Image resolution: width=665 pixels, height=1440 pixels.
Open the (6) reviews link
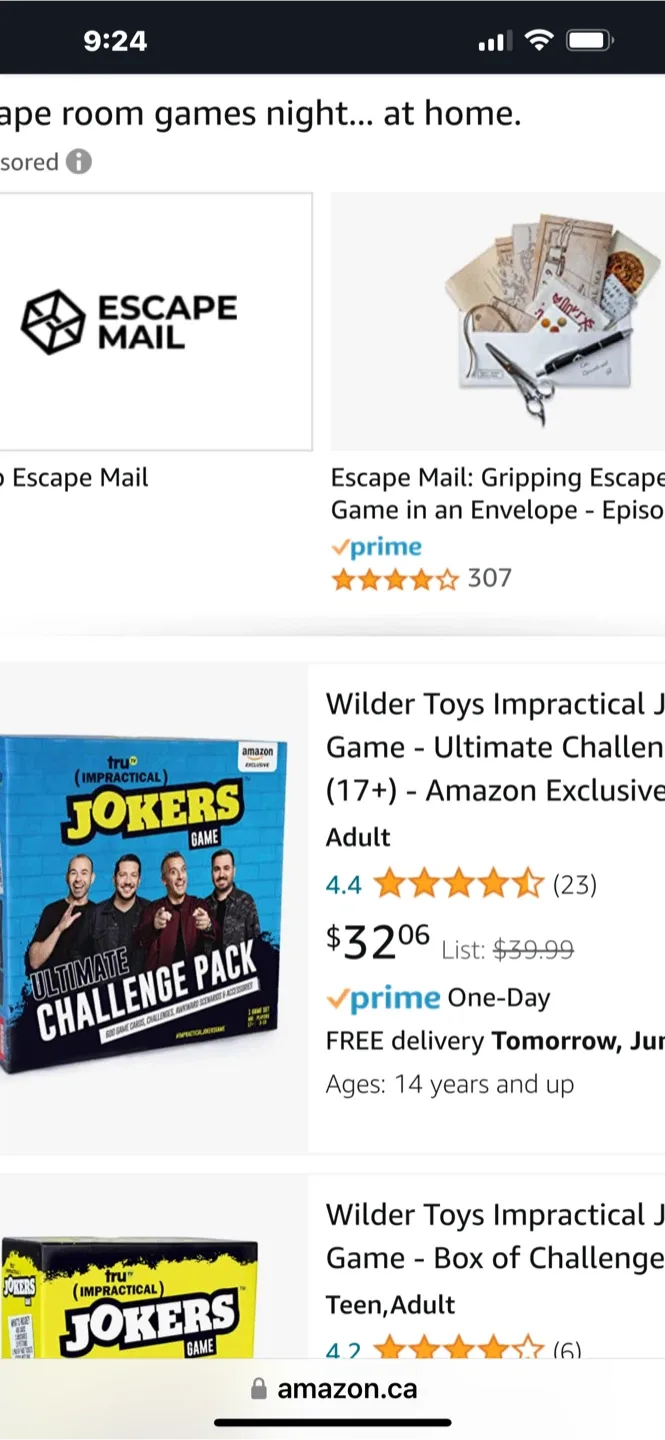click(x=567, y=1350)
